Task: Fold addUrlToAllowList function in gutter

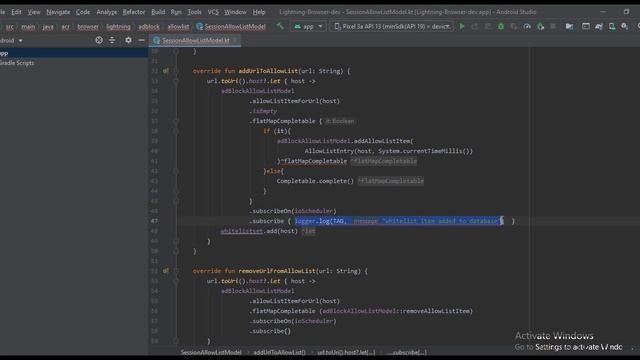Action: click(176, 71)
